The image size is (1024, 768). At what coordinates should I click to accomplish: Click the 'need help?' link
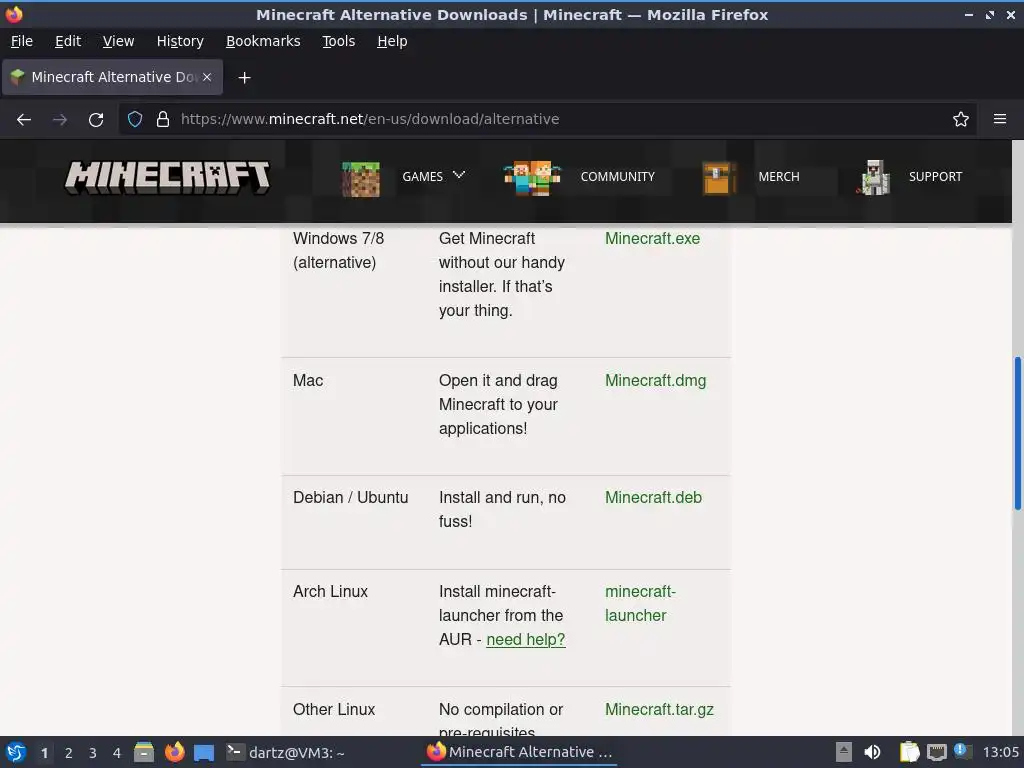pyautogui.click(x=526, y=639)
